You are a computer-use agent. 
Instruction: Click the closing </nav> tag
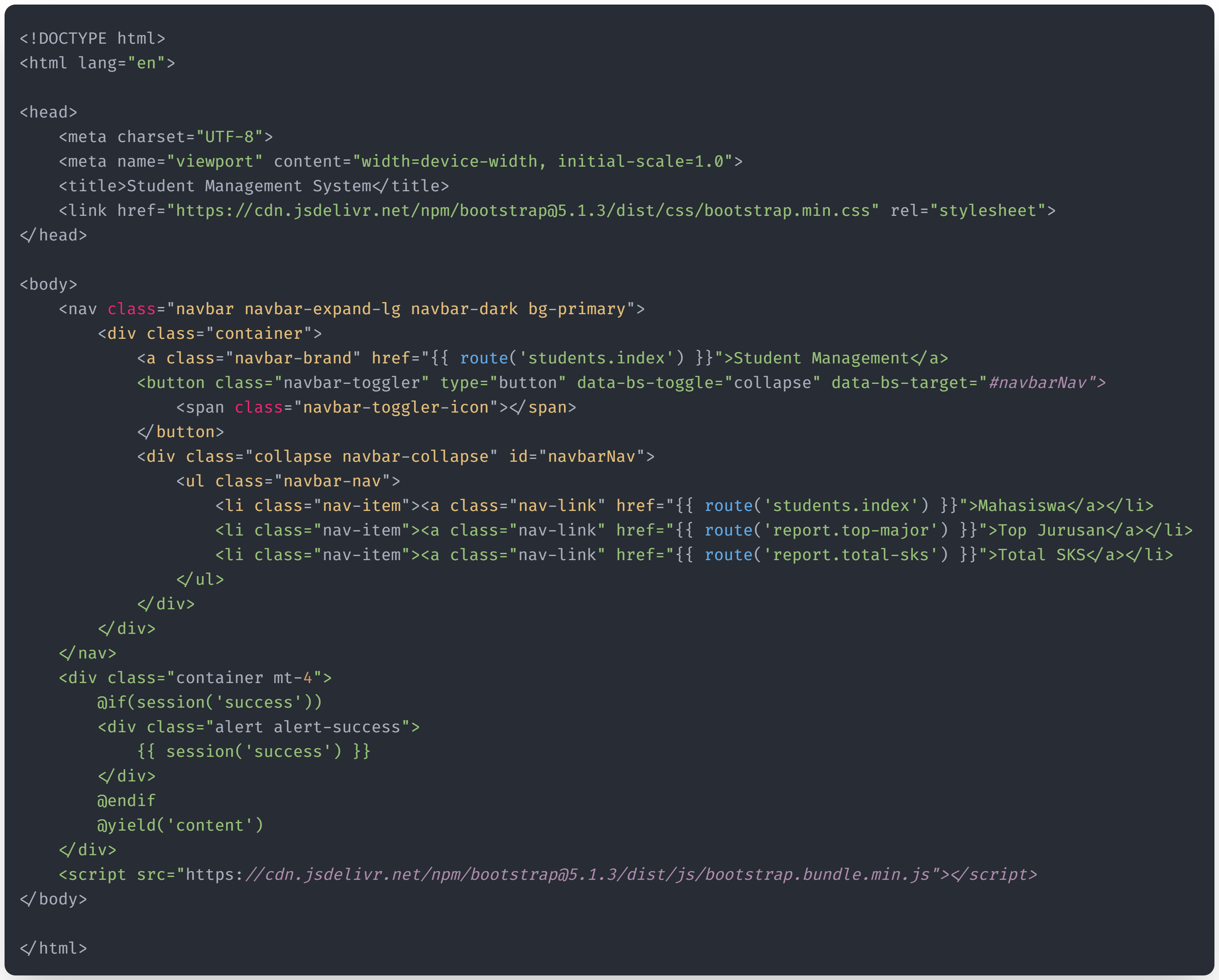point(87,653)
